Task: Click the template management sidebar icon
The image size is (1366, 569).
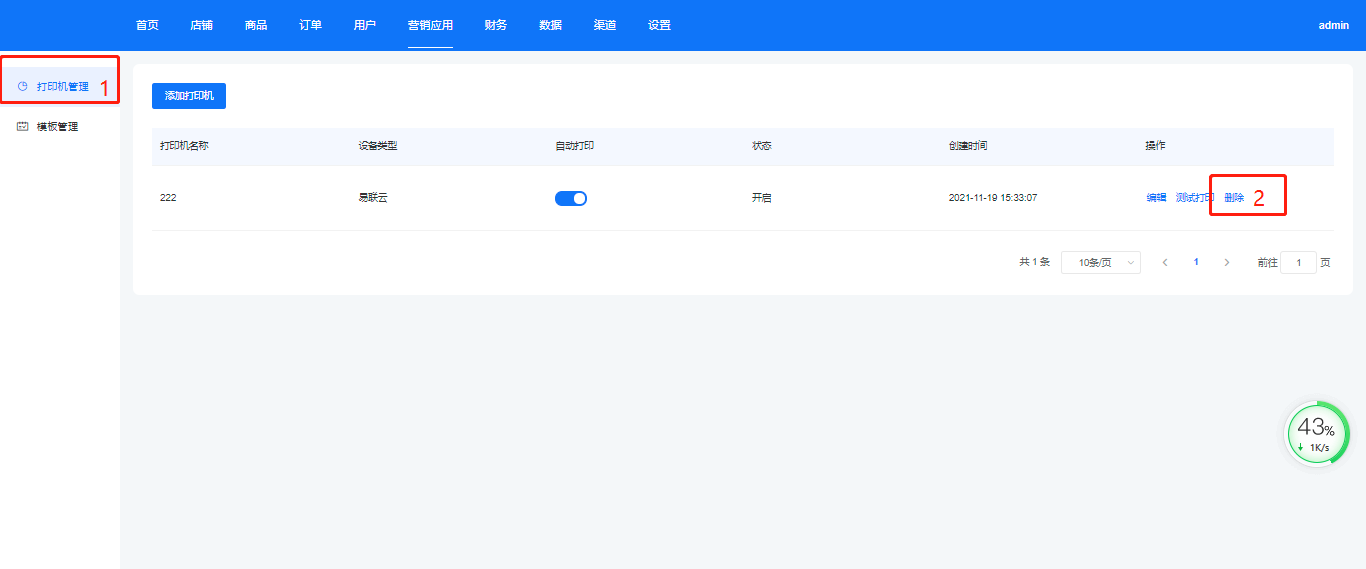Action: (x=23, y=127)
